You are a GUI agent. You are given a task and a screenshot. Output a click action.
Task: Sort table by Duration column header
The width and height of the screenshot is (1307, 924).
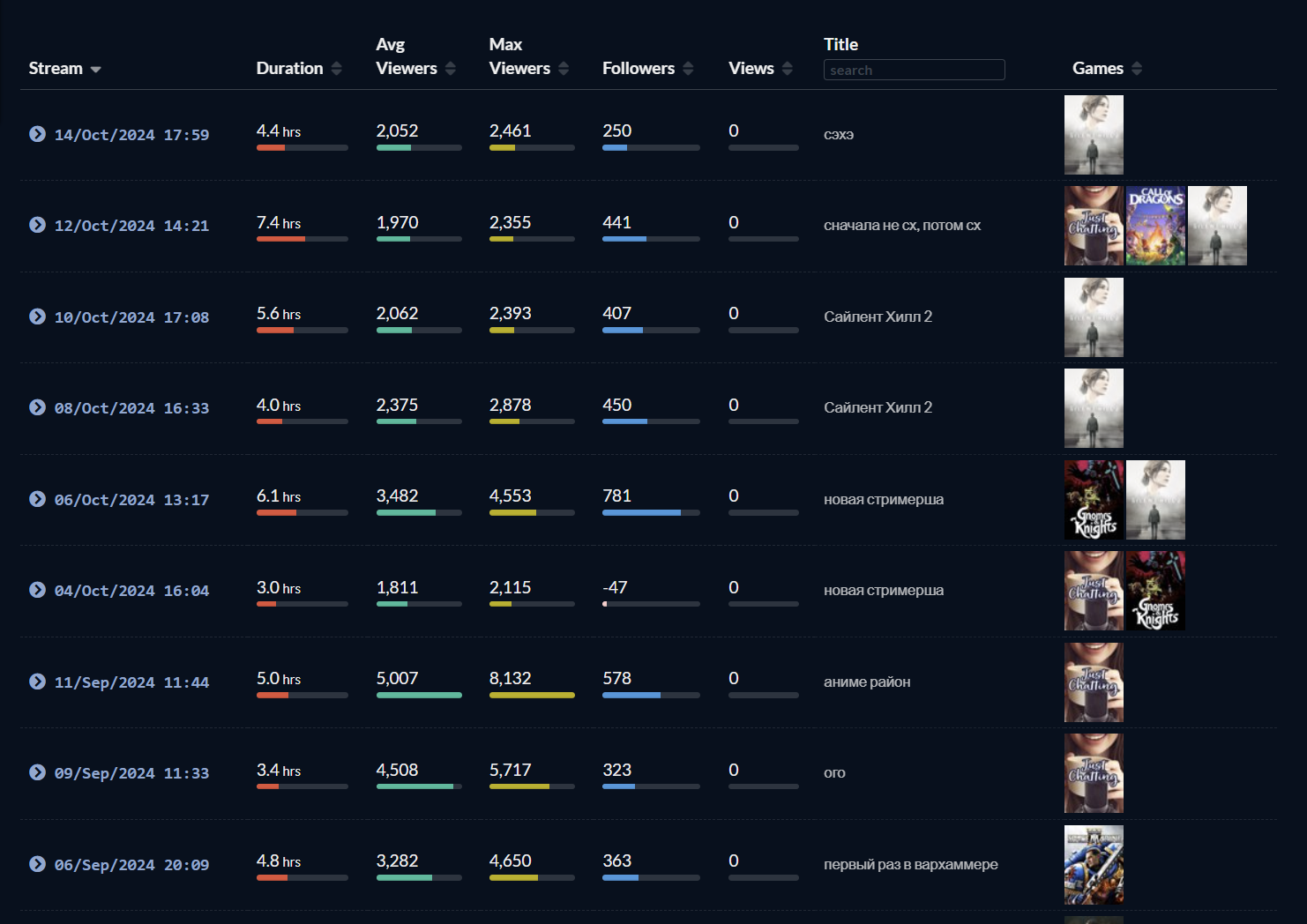coord(289,69)
